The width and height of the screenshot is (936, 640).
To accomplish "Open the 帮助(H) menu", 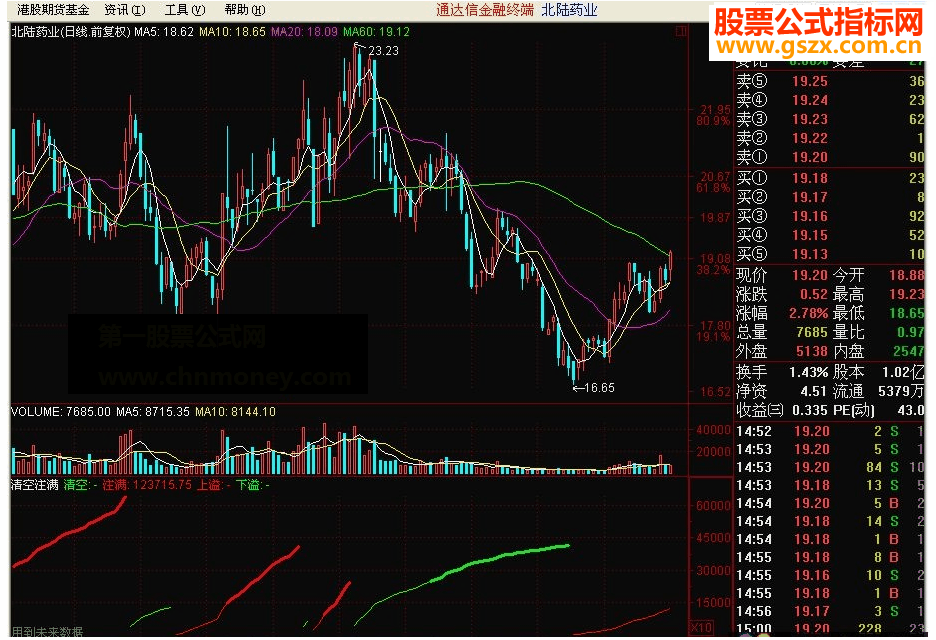I will pos(245,10).
